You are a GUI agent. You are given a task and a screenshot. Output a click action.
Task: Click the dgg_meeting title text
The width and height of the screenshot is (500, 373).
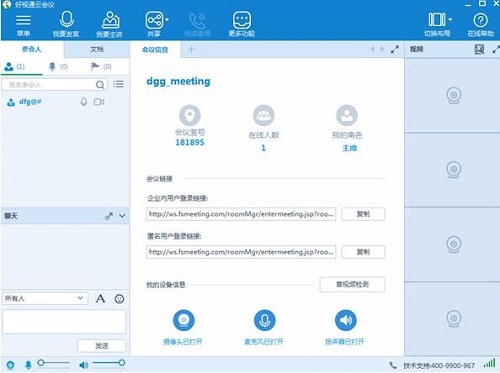click(x=178, y=81)
